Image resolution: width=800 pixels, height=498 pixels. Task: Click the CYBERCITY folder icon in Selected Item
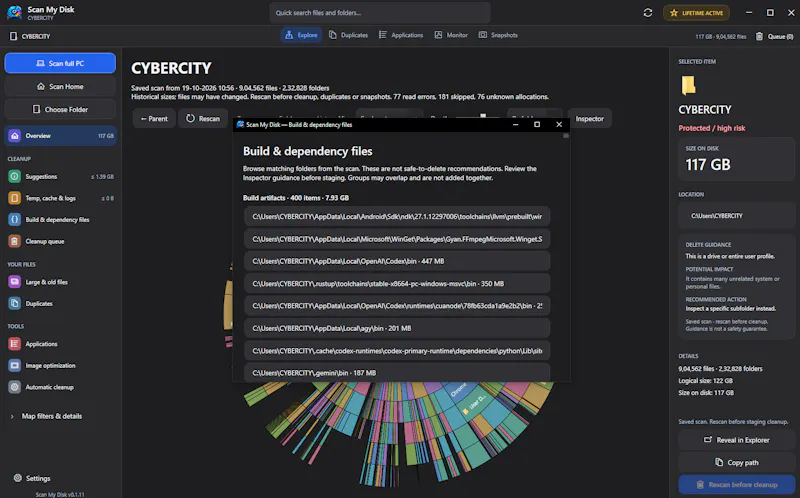coord(688,85)
